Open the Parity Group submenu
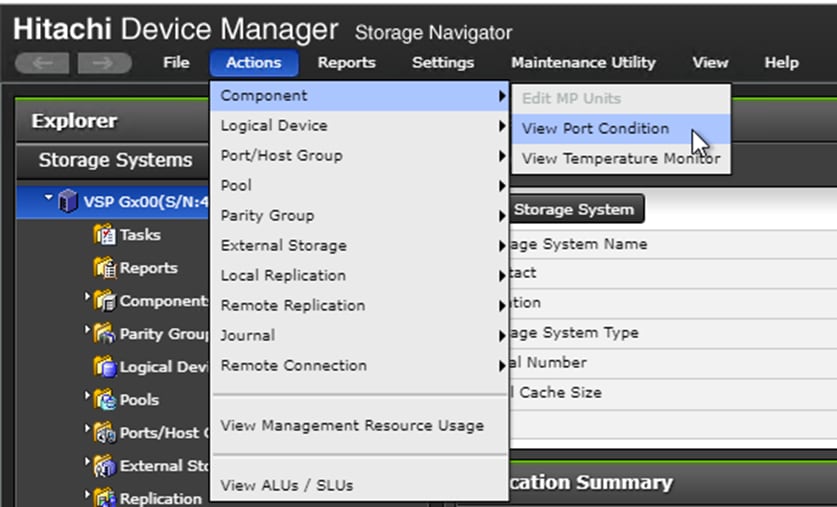 (x=360, y=216)
